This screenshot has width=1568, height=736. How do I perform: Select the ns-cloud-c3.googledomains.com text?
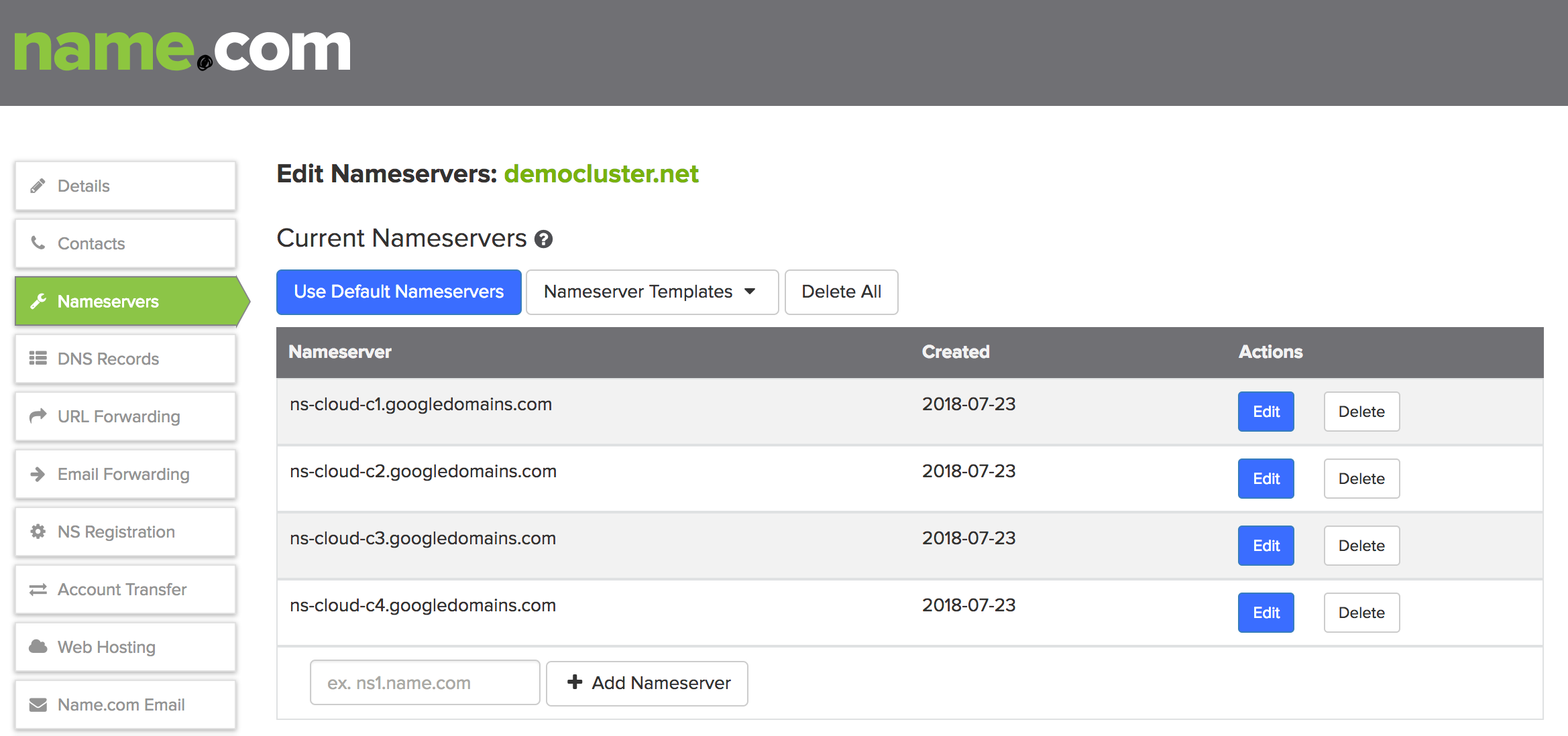pyautogui.click(x=423, y=538)
